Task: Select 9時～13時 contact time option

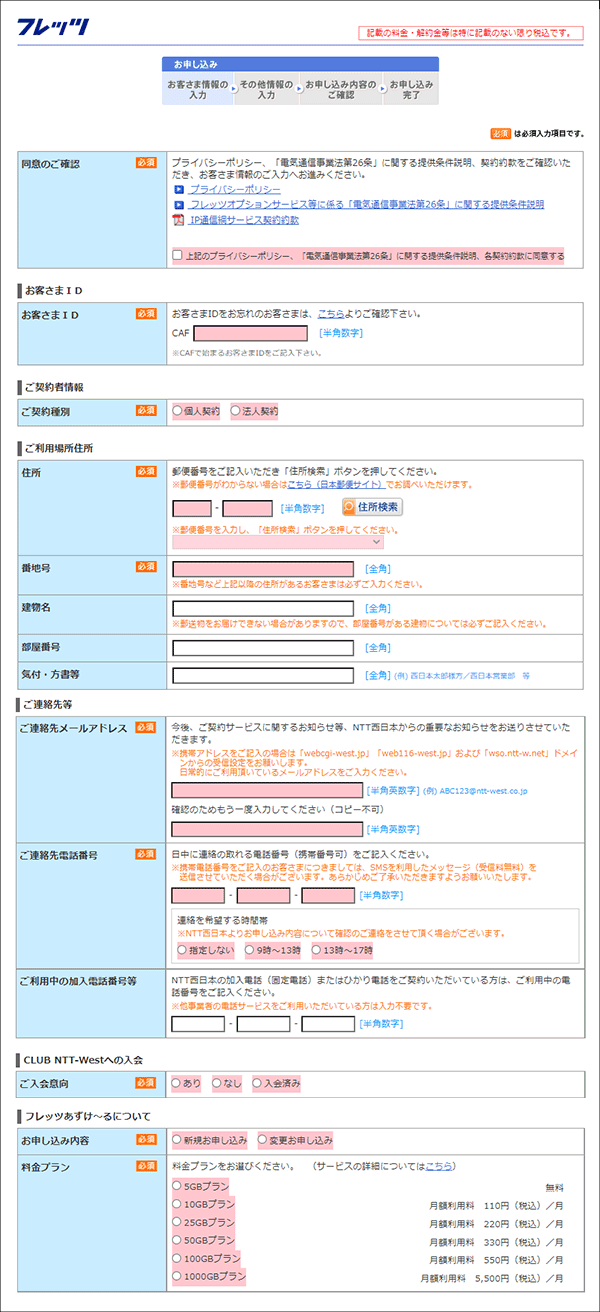Action: tap(250, 950)
